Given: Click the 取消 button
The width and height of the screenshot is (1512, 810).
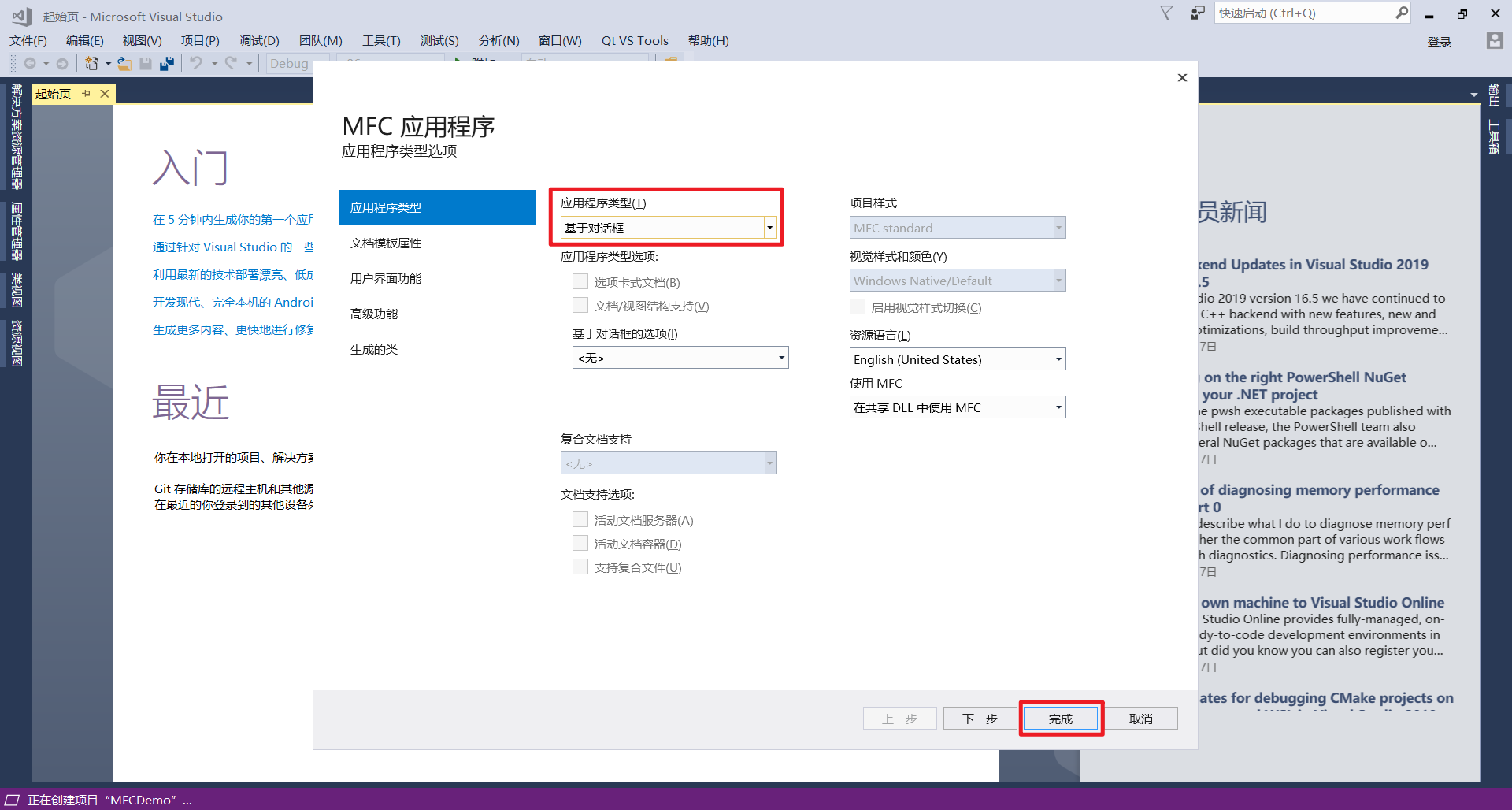Looking at the screenshot, I should click(1141, 719).
